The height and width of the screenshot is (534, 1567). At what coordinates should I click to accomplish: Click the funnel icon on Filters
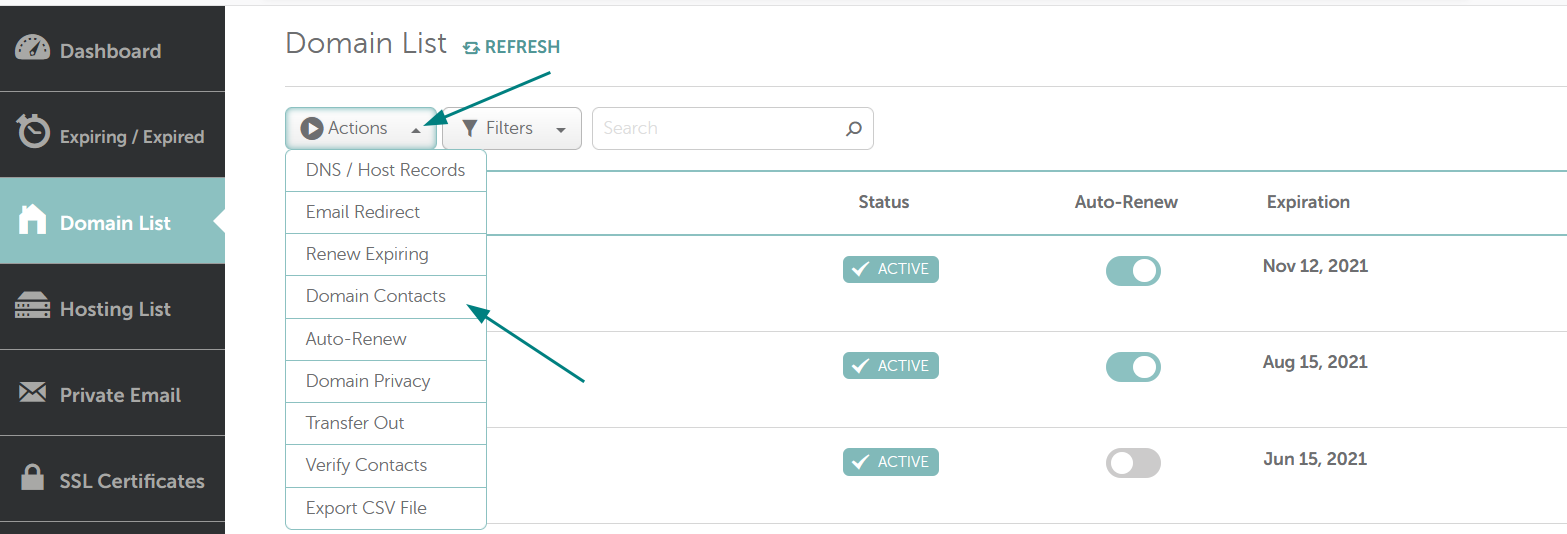[x=469, y=128]
